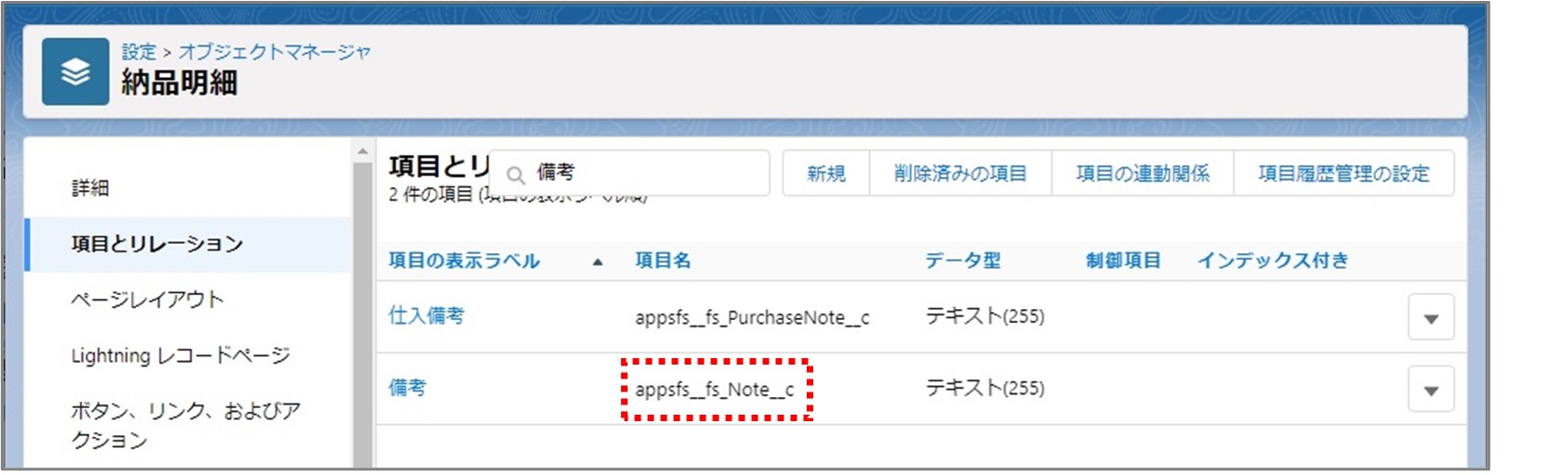
Task: Open Lightning レコードページ in the sidebar
Action: [180, 355]
